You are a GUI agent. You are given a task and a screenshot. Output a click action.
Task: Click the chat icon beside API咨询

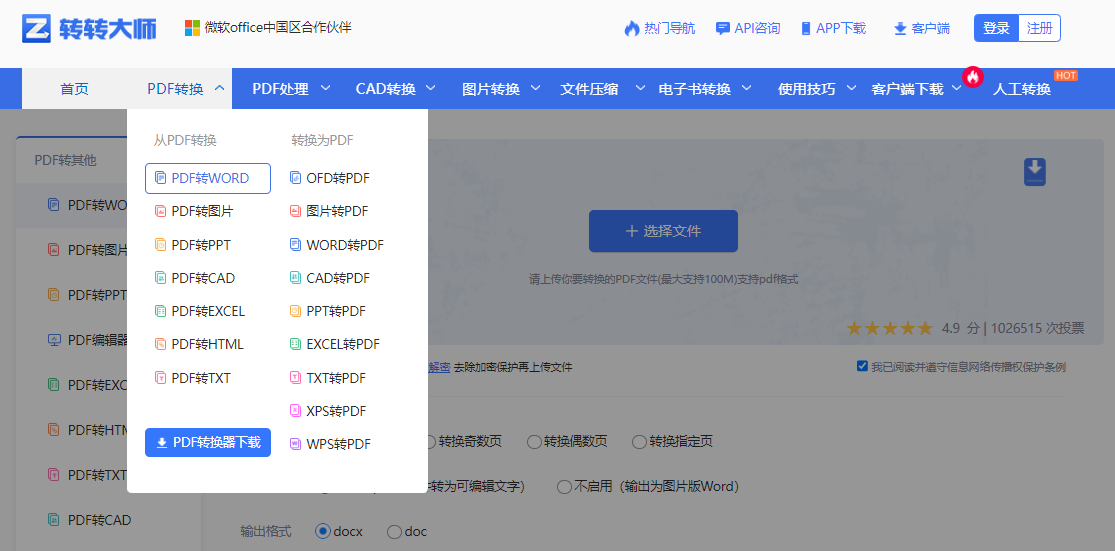click(722, 28)
